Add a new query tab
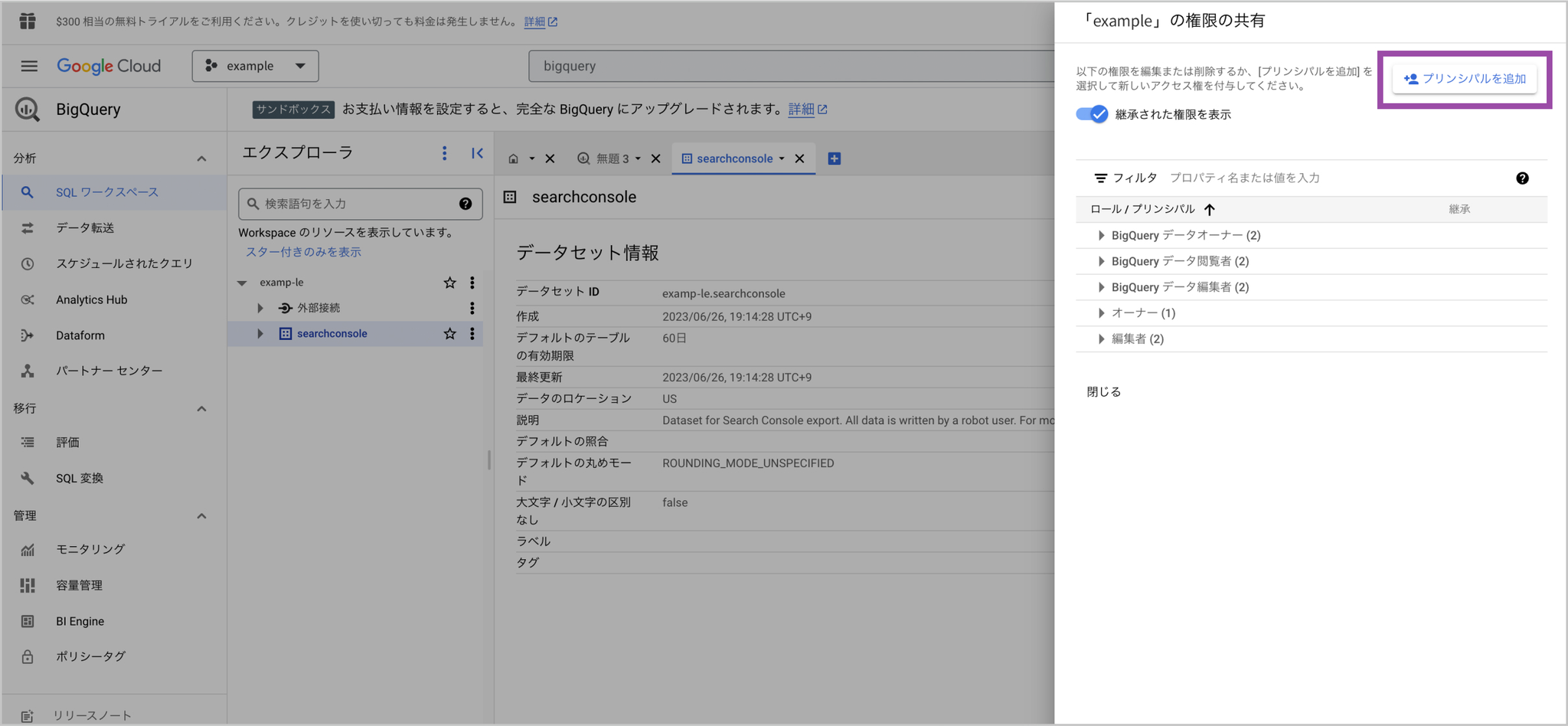Image resolution: width=1568 pixels, height=726 pixels. click(835, 159)
